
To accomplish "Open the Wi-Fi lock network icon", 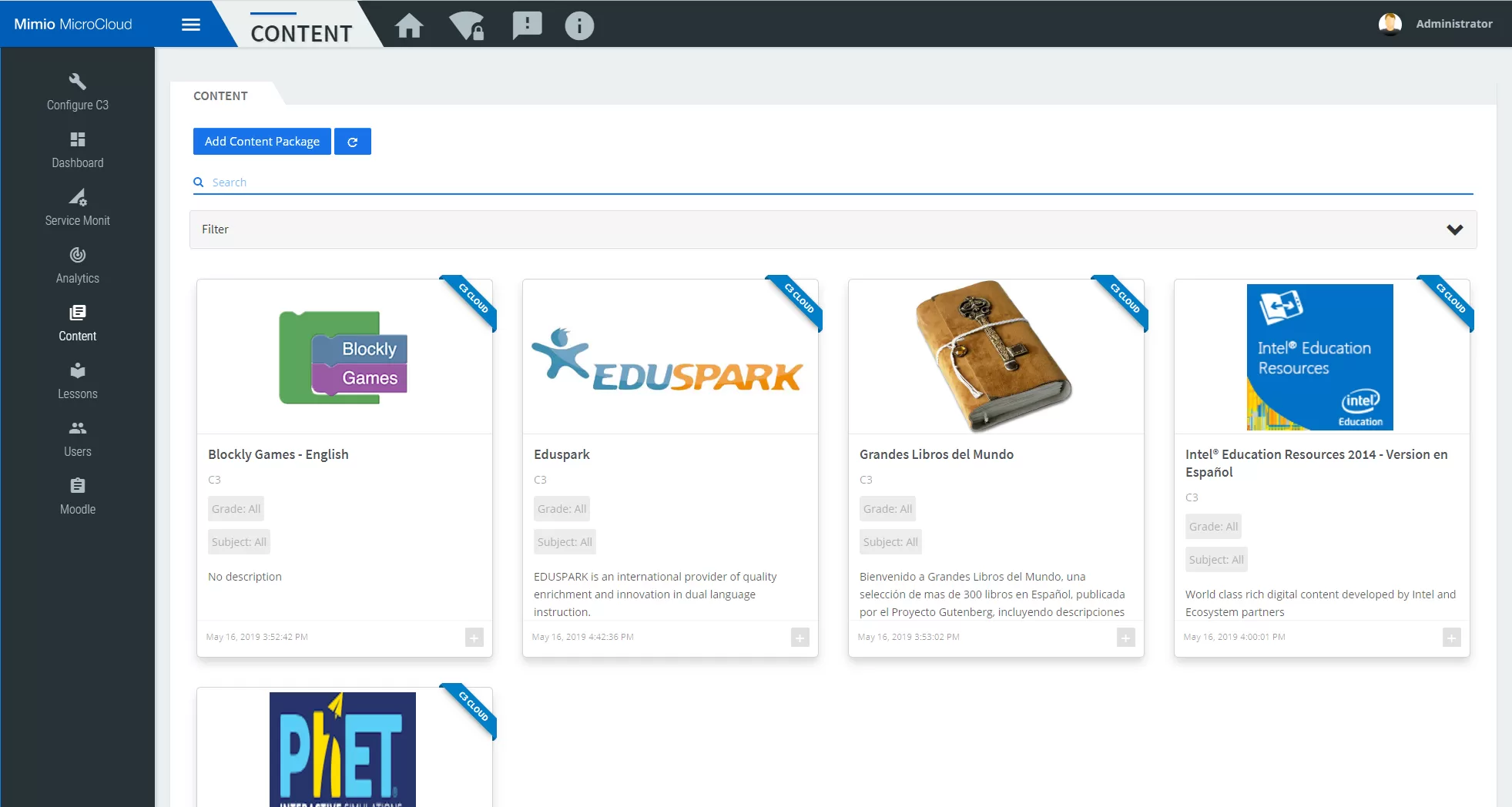I will click(467, 25).
